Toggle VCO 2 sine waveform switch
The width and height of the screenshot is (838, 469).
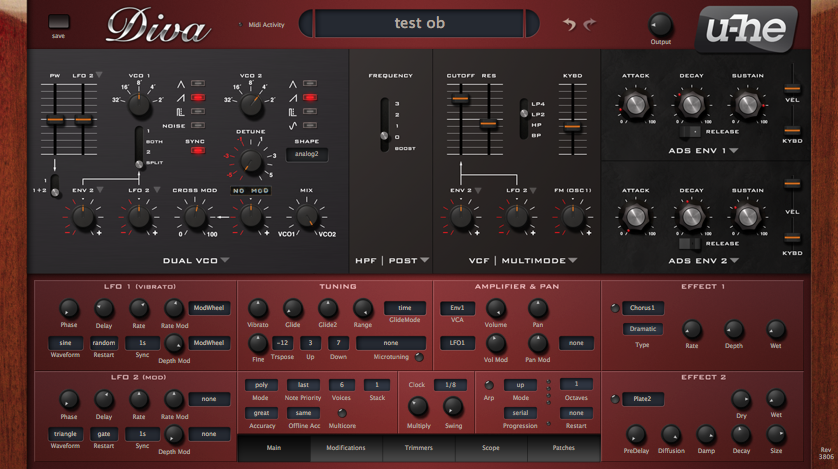pos(310,126)
